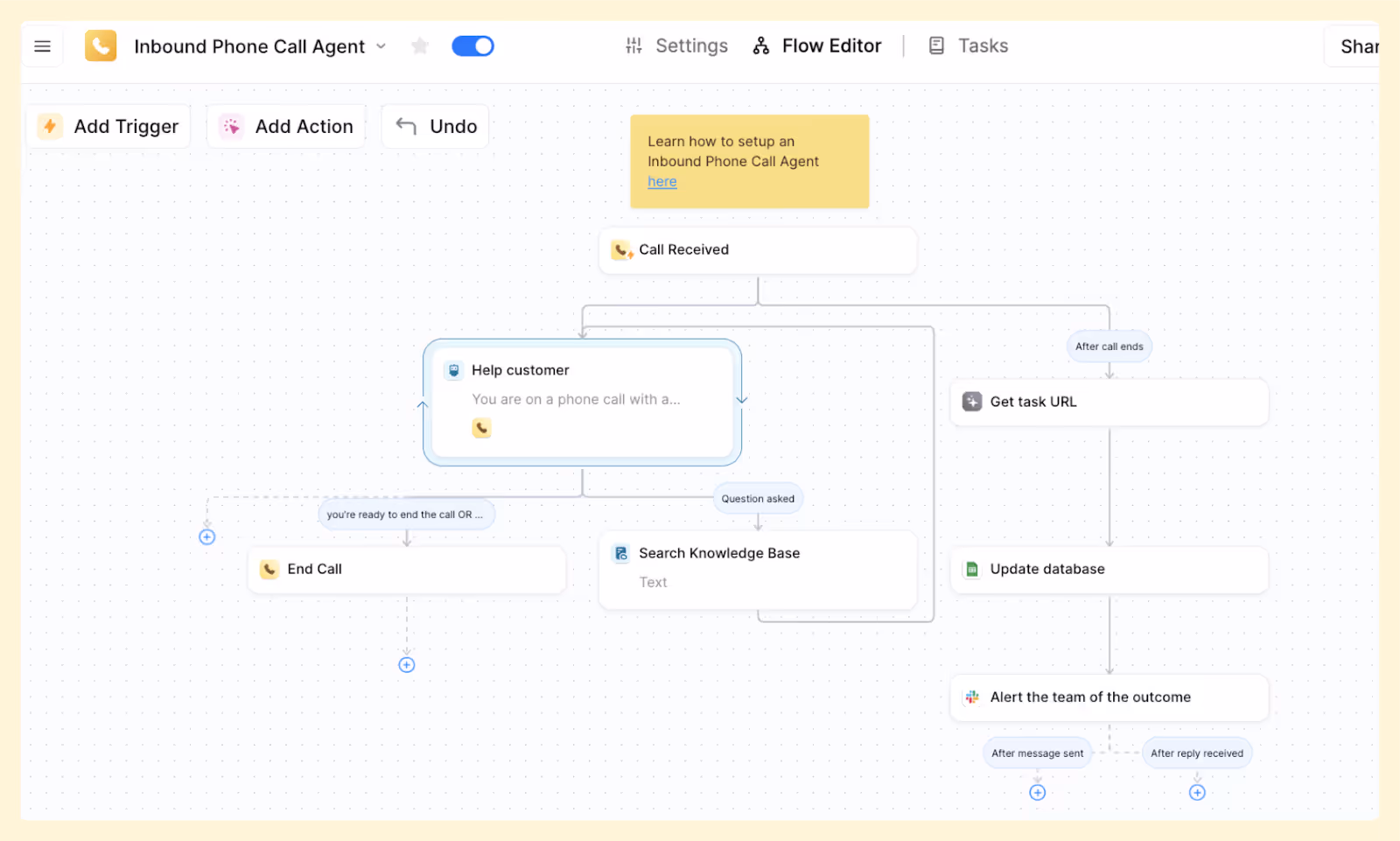Toggle the agent on/off switch
Screen dimensions: 1400x841
tap(472, 46)
